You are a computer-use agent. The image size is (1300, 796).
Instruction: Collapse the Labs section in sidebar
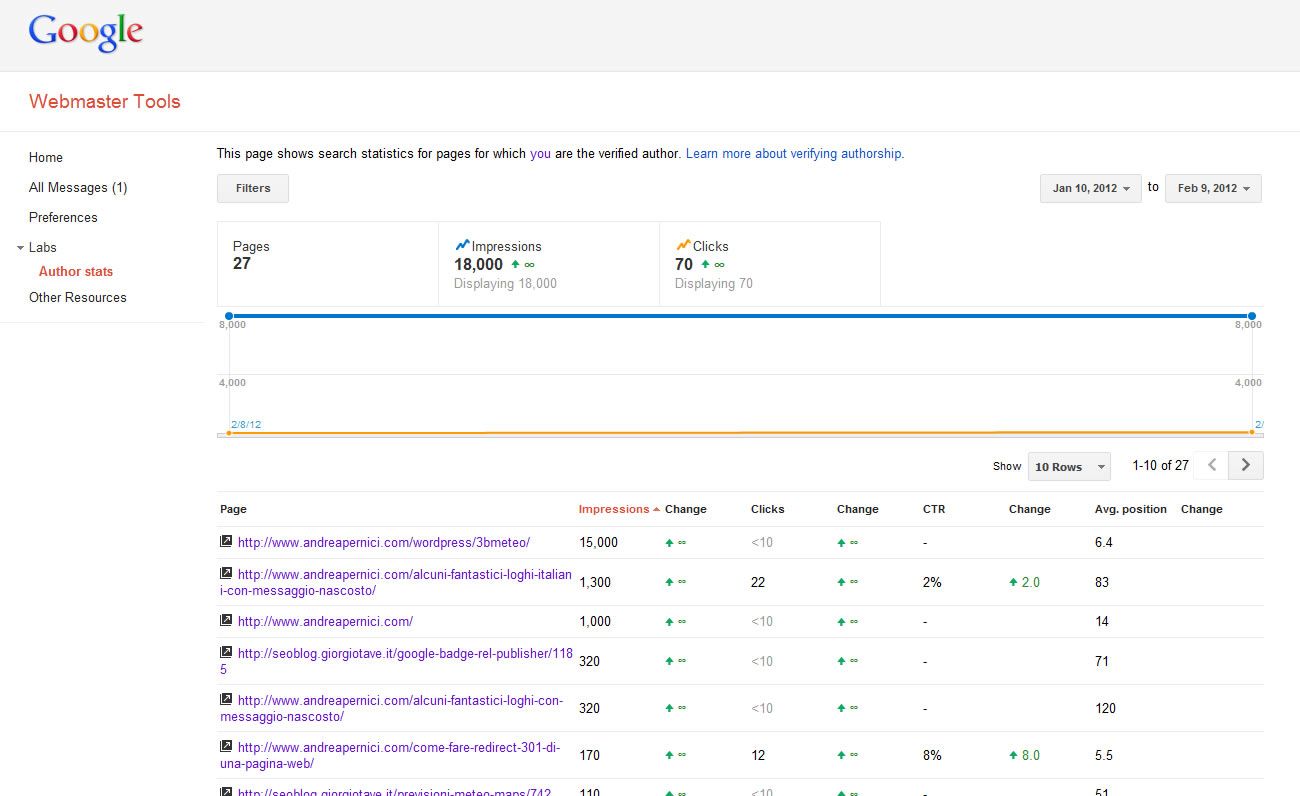coord(21,248)
